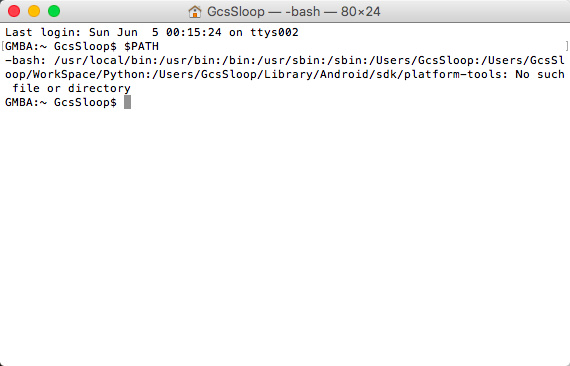This screenshot has height=366, width=570.
Task: Click the $PATH command text
Action: (x=141, y=47)
